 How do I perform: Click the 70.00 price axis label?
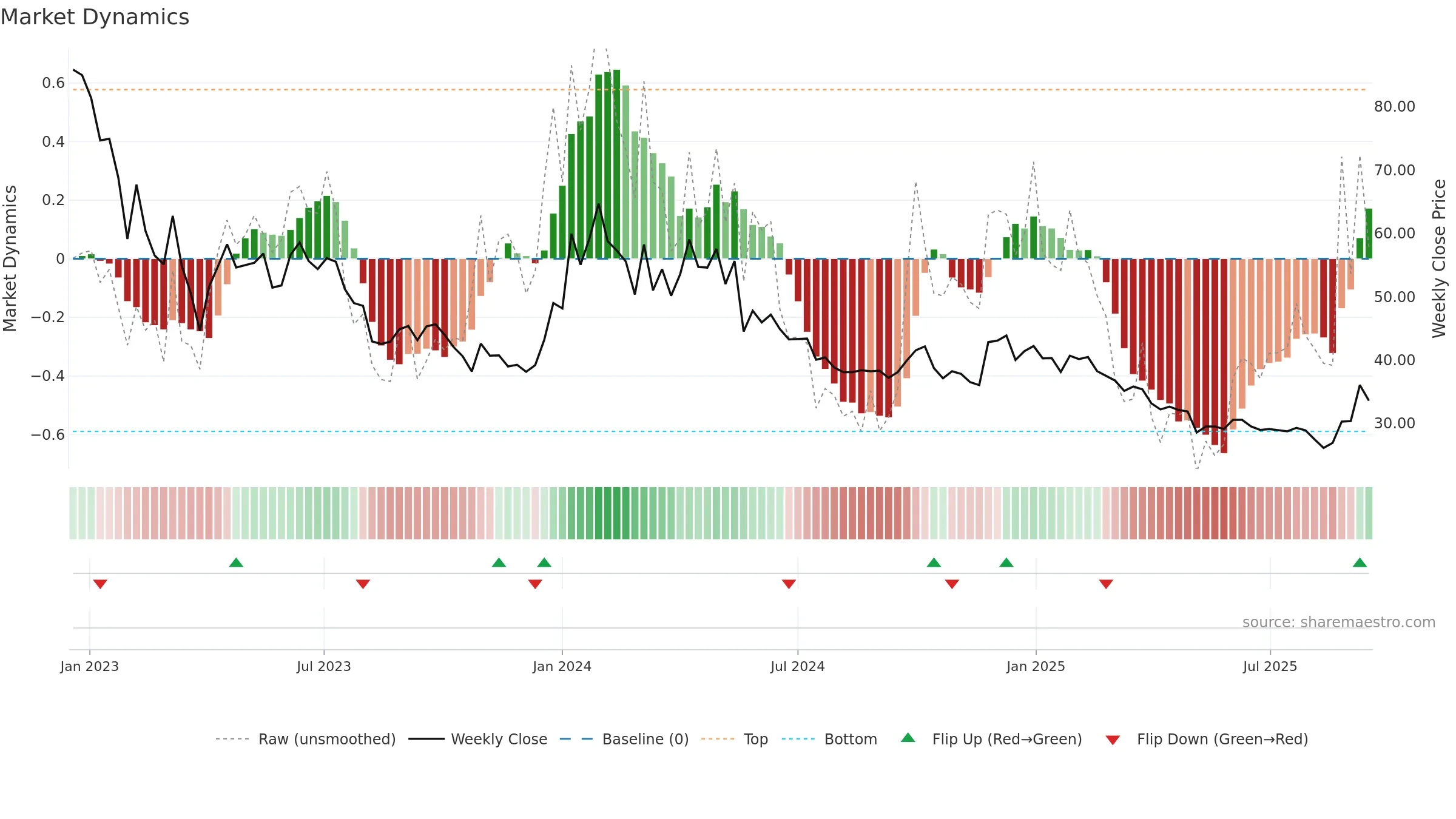coord(1395,170)
